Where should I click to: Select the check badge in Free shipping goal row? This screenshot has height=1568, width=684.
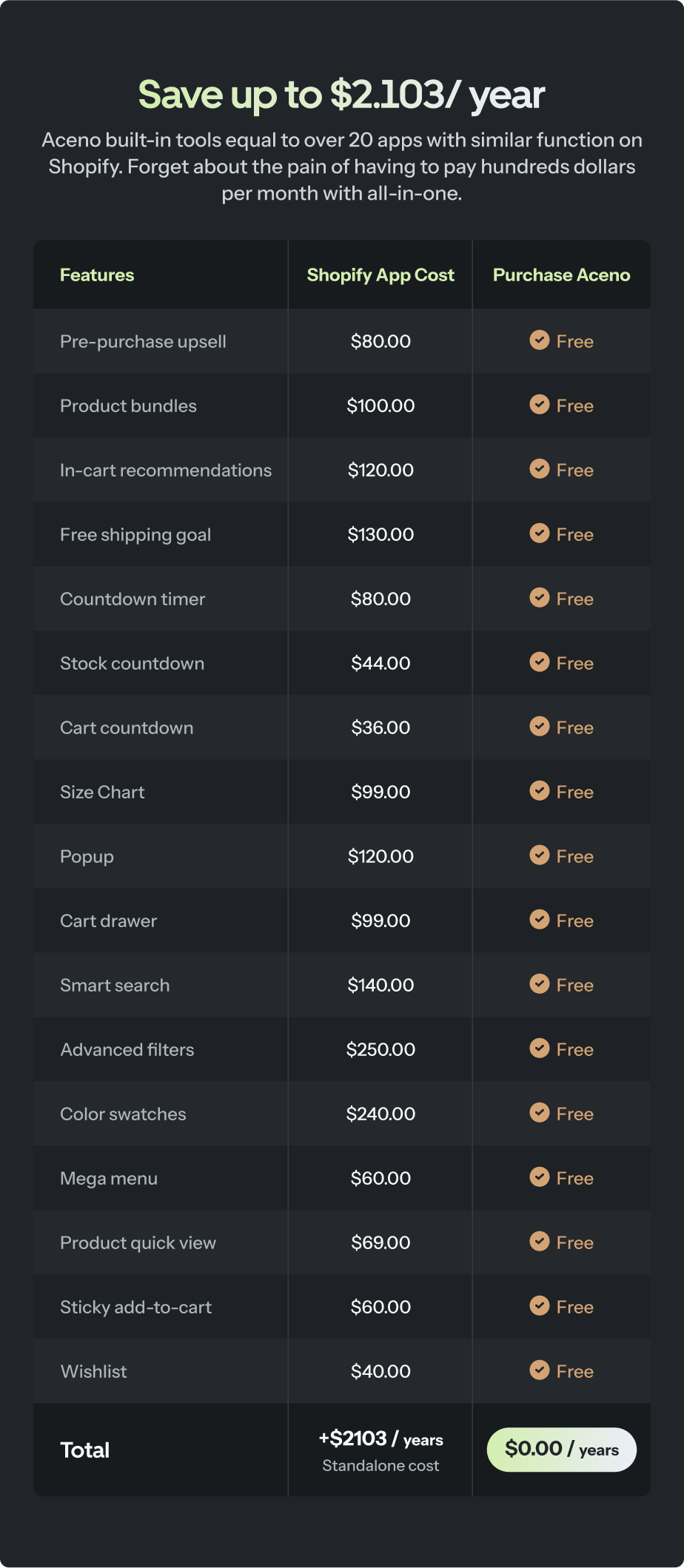tap(540, 534)
